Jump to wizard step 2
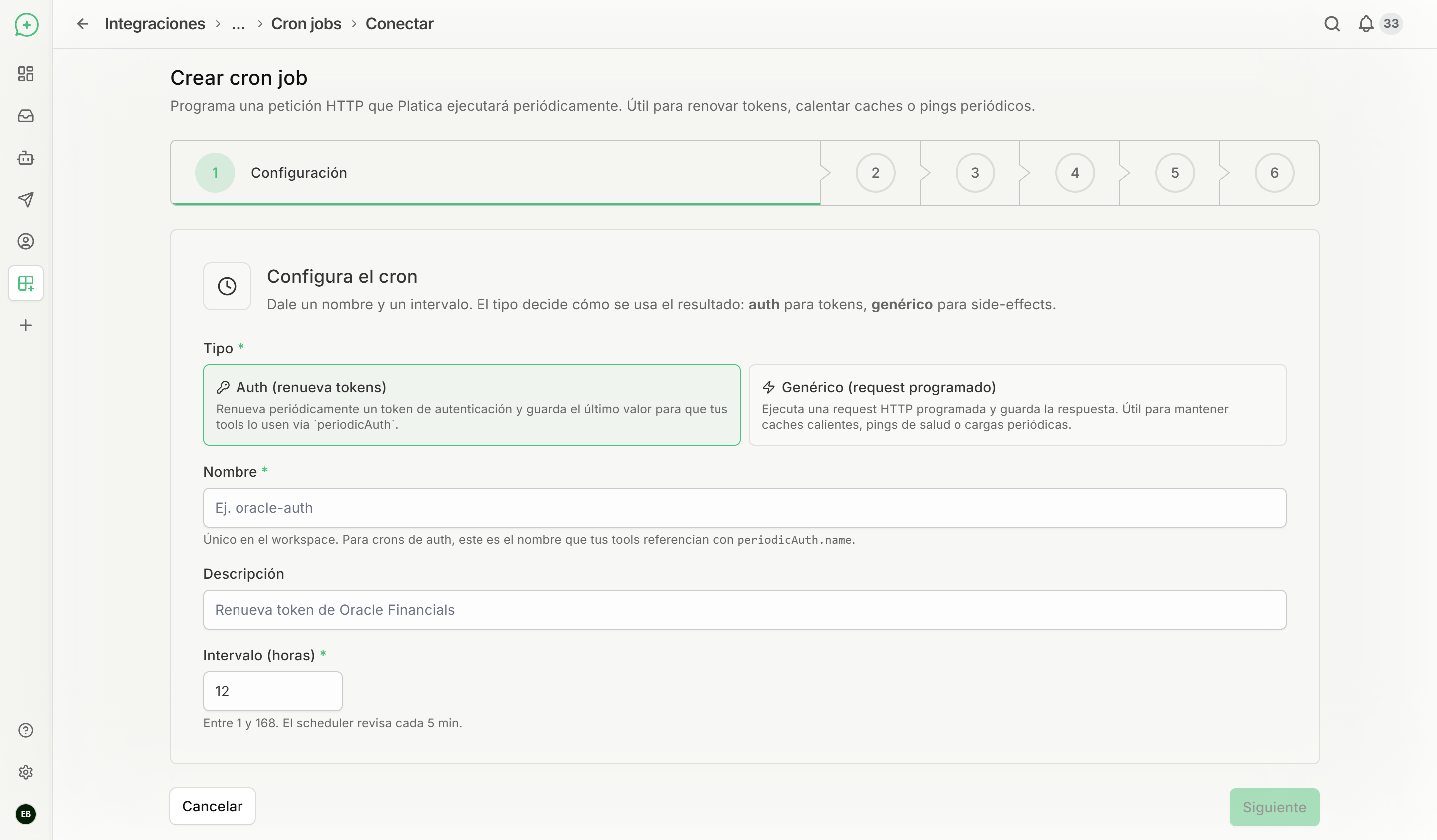 (x=875, y=173)
